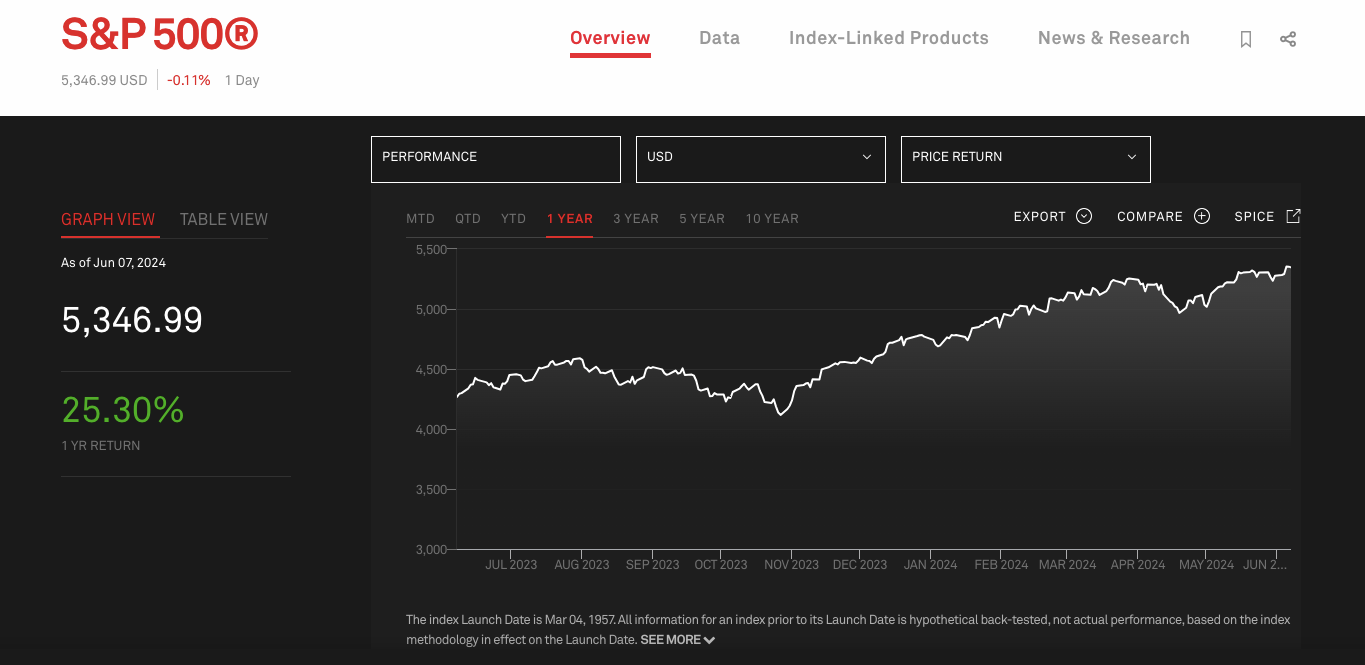Image resolution: width=1365 pixels, height=665 pixels.
Task: Open the News & Research tab
Action: [x=1114, y=39]
